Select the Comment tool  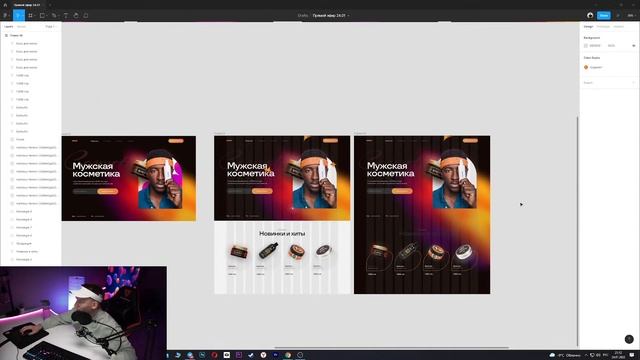click(86, 16)
